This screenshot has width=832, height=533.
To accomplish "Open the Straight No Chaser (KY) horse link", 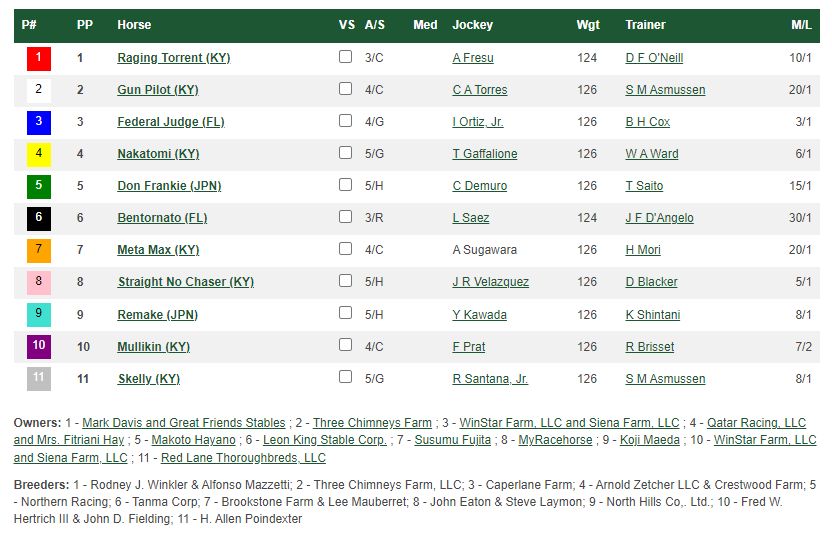I will coord(186,282).
